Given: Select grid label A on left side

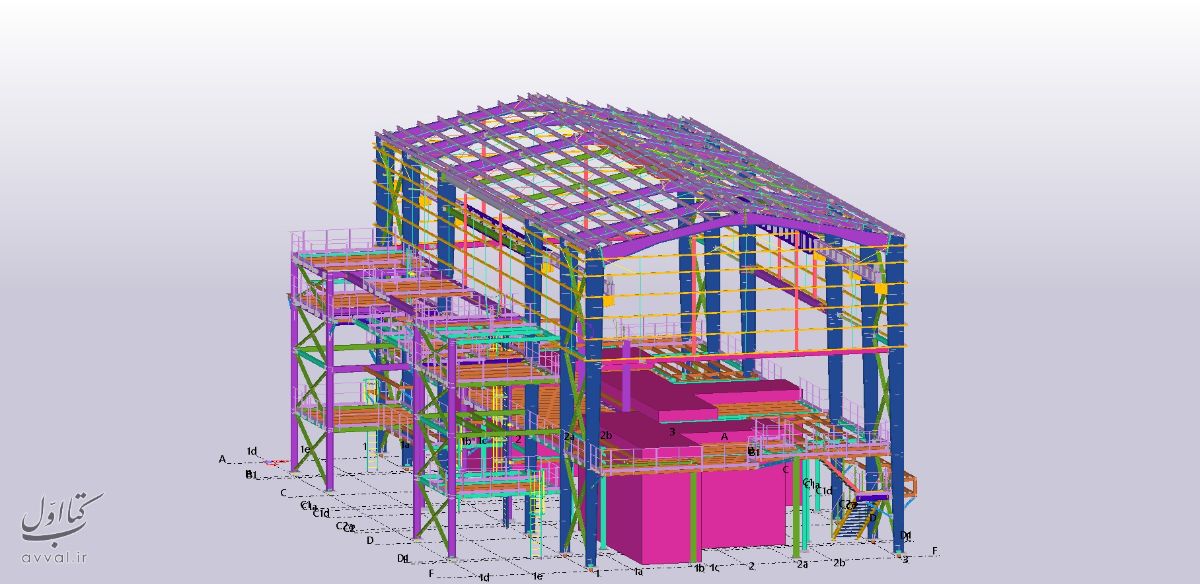Looking at the screenshot, I should pyautogui.click(x=222, y=459).
